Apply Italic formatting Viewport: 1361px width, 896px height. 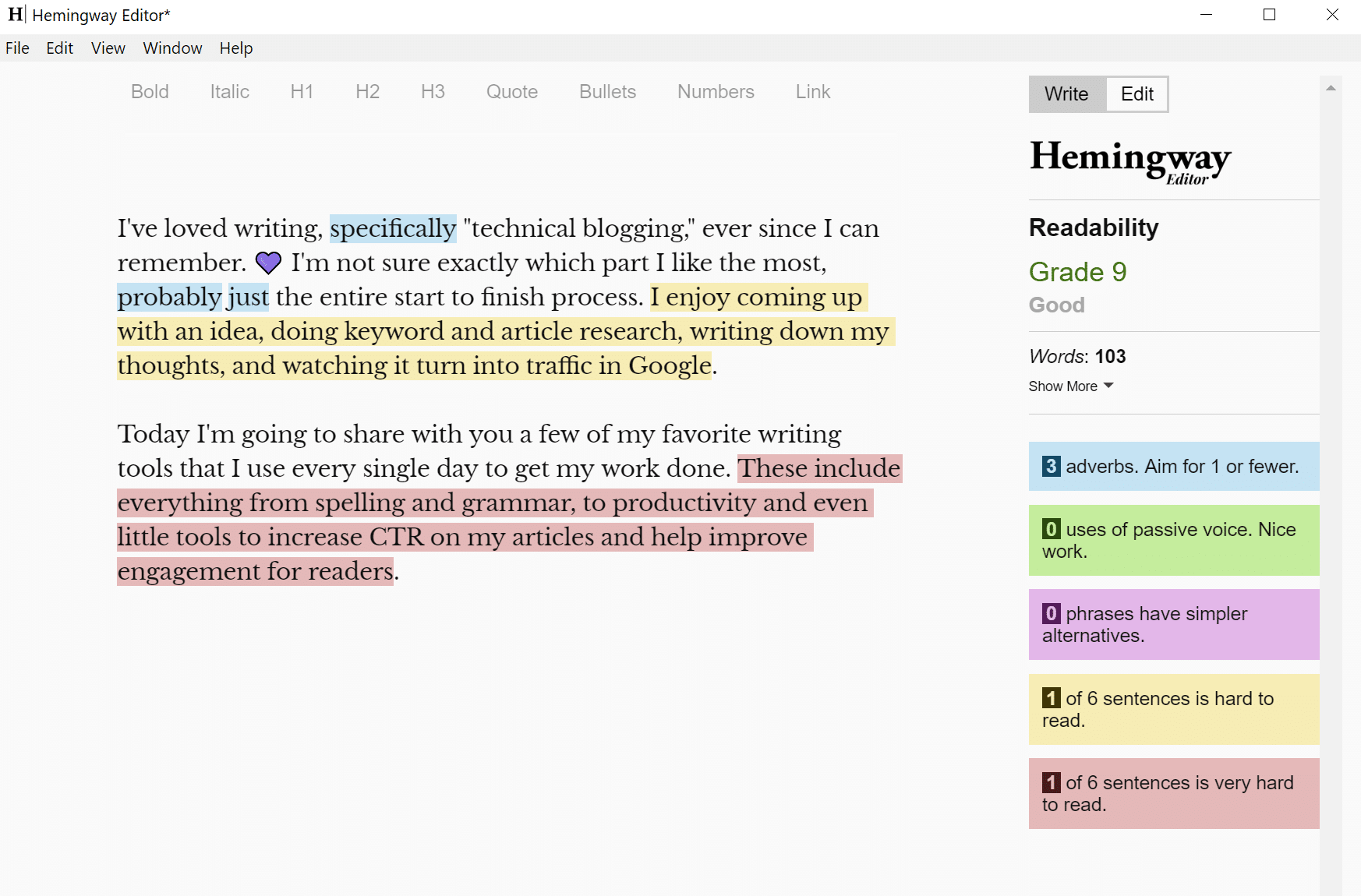point(230,92)
